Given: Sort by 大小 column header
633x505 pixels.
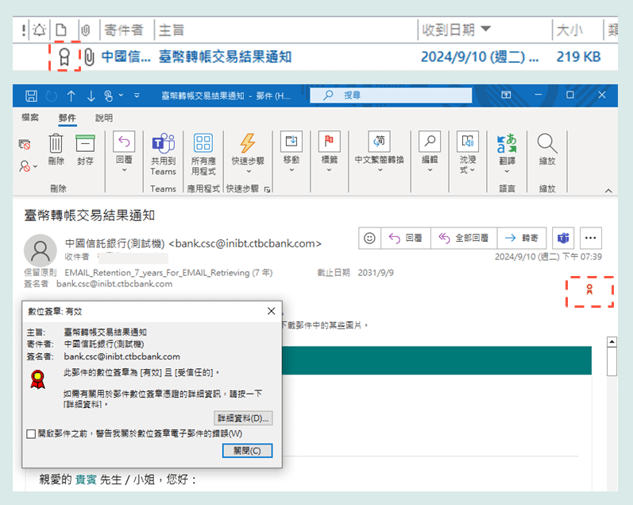Looking at the screenshot, I should (569, 30).
